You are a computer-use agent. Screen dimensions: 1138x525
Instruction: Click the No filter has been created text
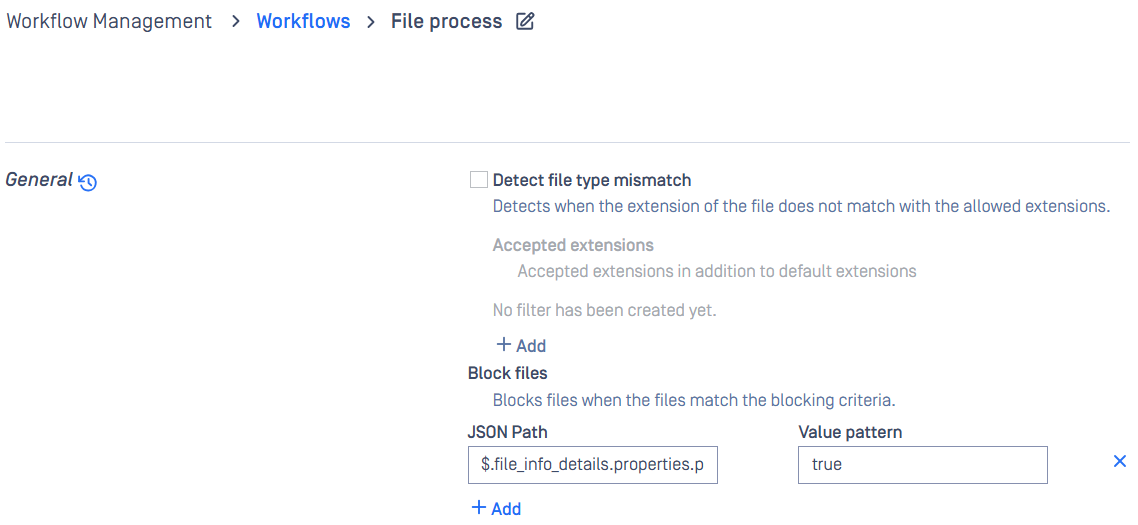[604, 310]
